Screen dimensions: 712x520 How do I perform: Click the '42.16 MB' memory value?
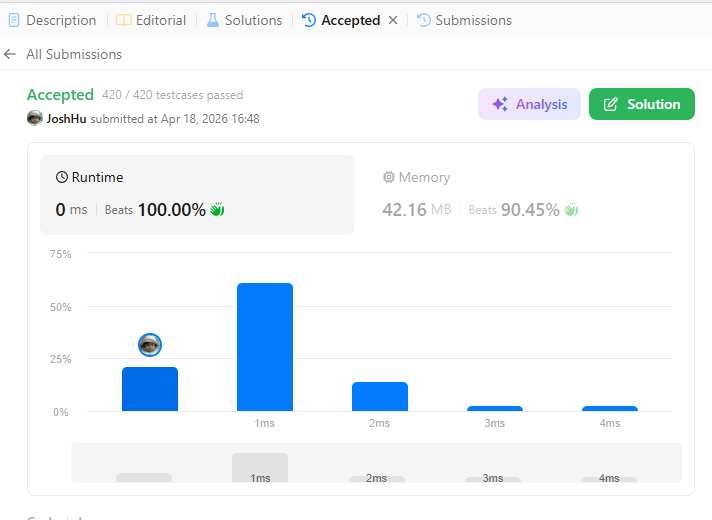[417, 210]
